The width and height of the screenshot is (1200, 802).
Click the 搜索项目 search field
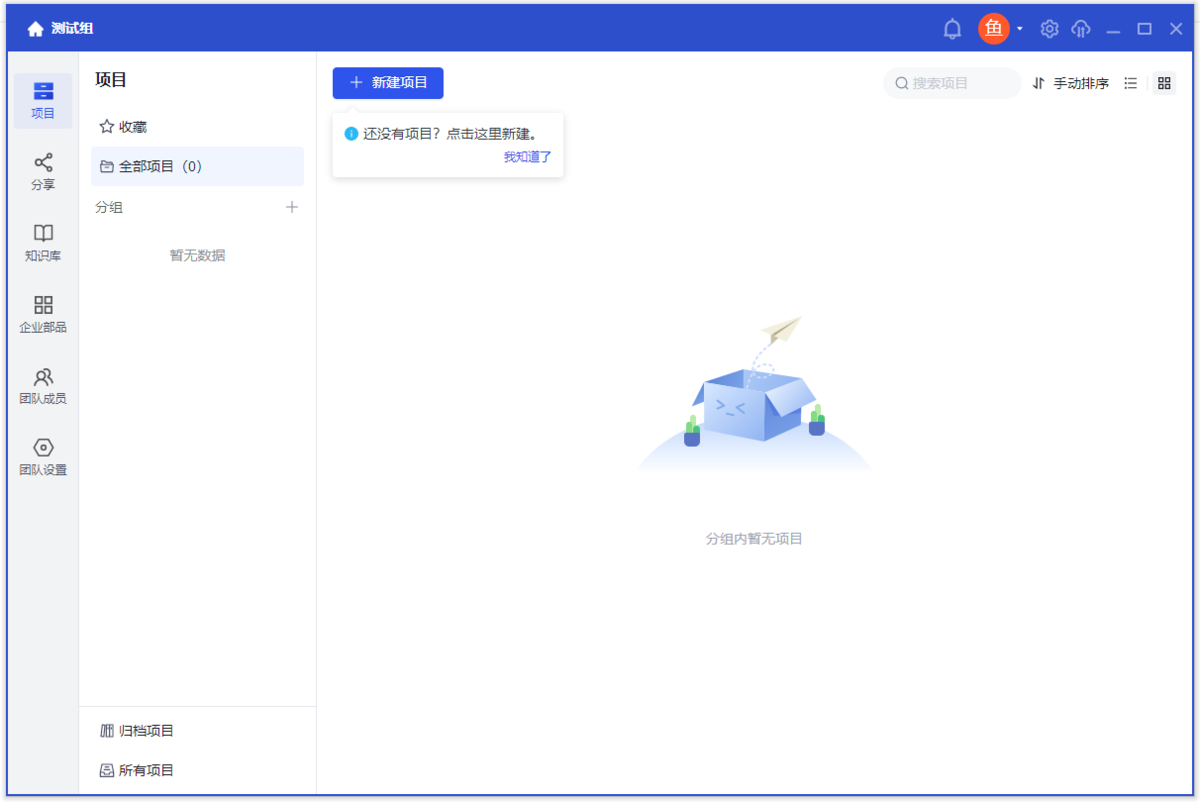[x=950, y=83]
